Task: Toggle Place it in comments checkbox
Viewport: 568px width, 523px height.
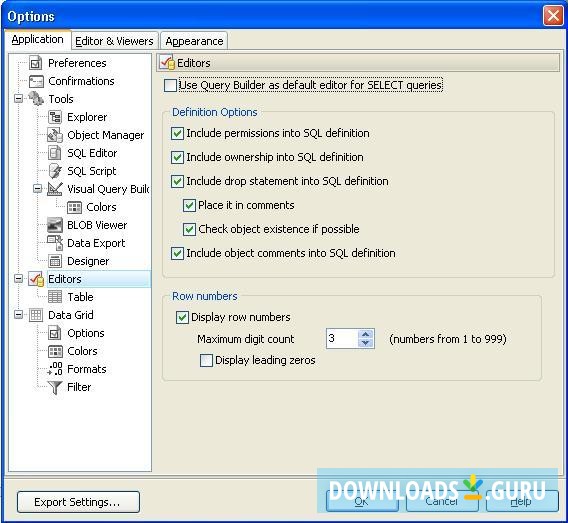Action: tap(189, 205)
